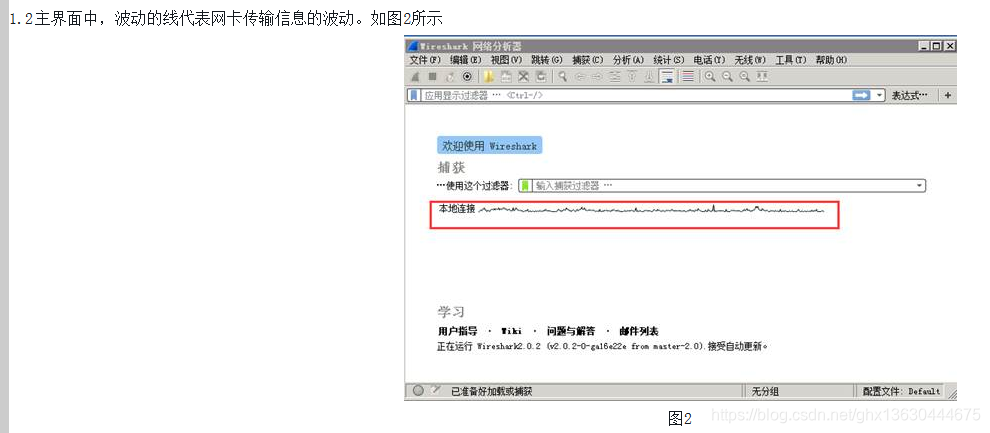Restart the current capture from toolbar
The width and height of the screenshot is (990, 433).
click(x=450, y=76)
